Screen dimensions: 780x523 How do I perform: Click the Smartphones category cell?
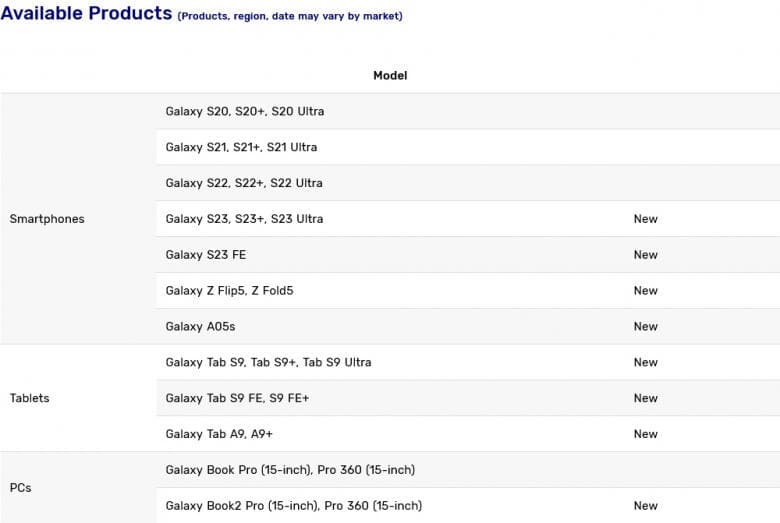click(x=47, y=219)
